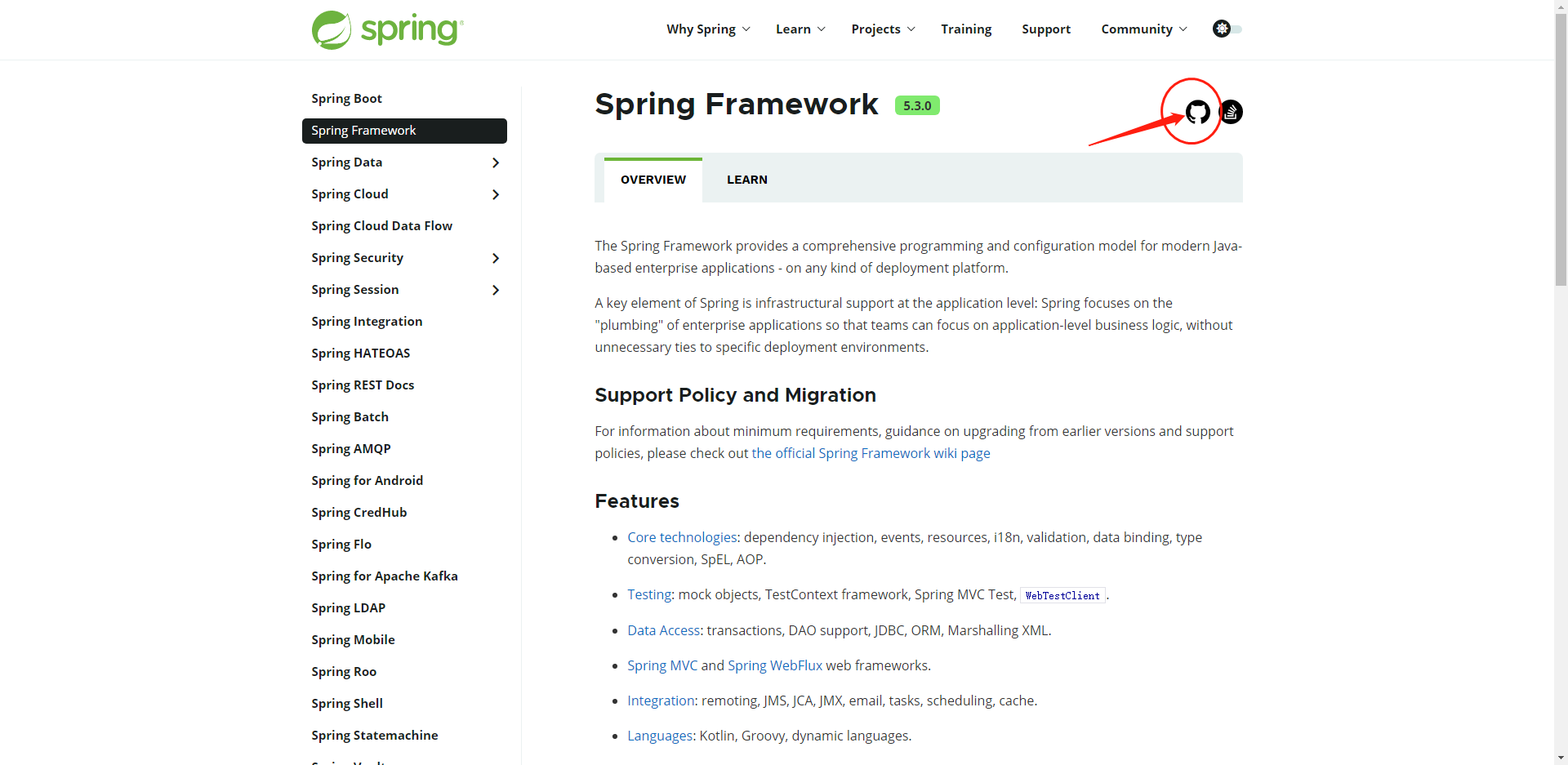
Task: Toggle the dark mode switch
Action: 1227,29
